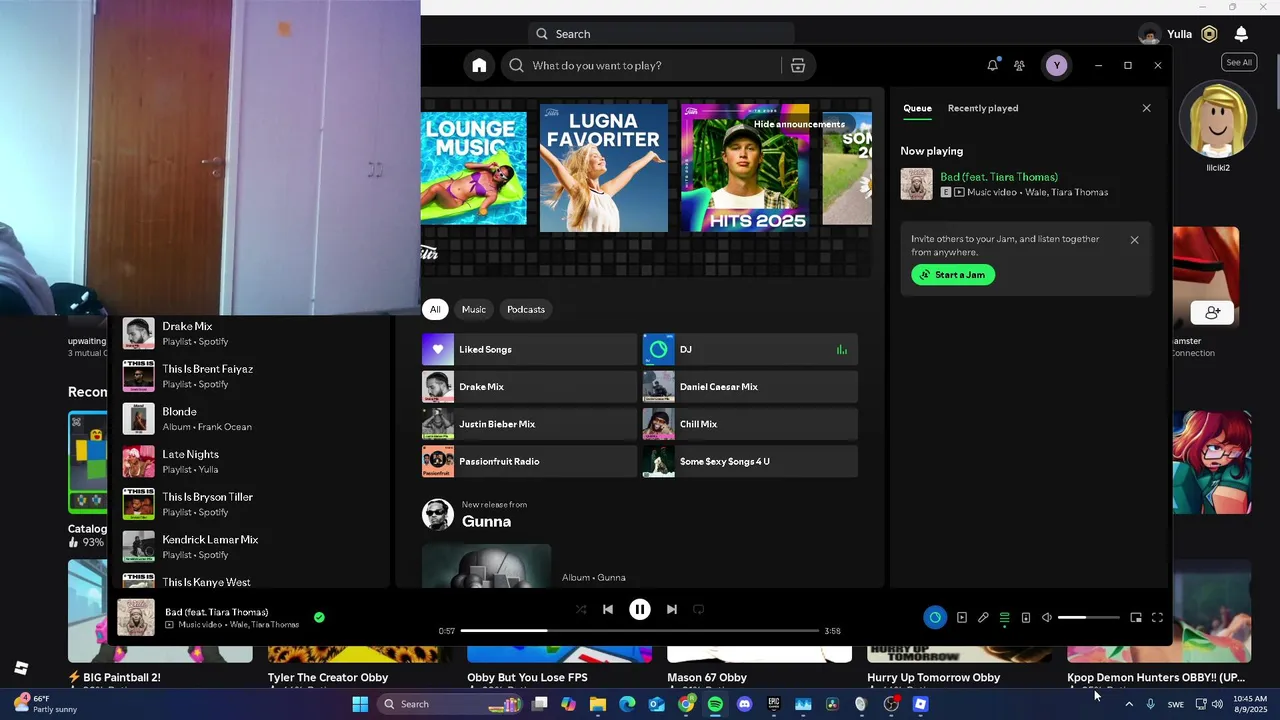The width and height of the screenshot is (1280, 720).
Task: Skip to the next track
Action: (672, 609)
